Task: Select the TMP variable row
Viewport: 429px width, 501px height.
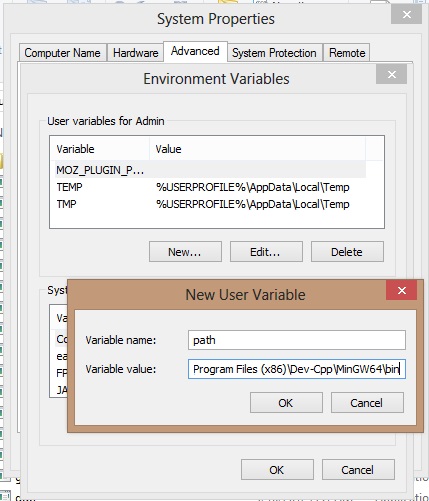Action: 209,204
